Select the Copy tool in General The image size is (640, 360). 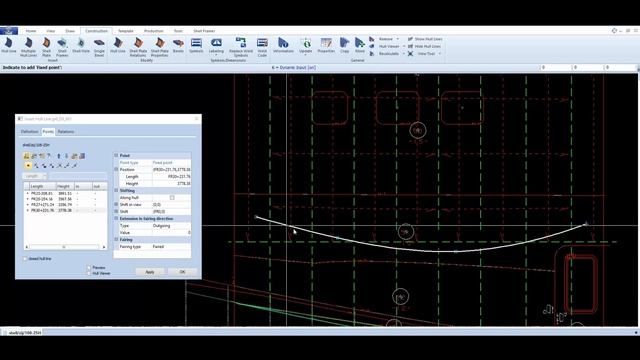(344, 46)
